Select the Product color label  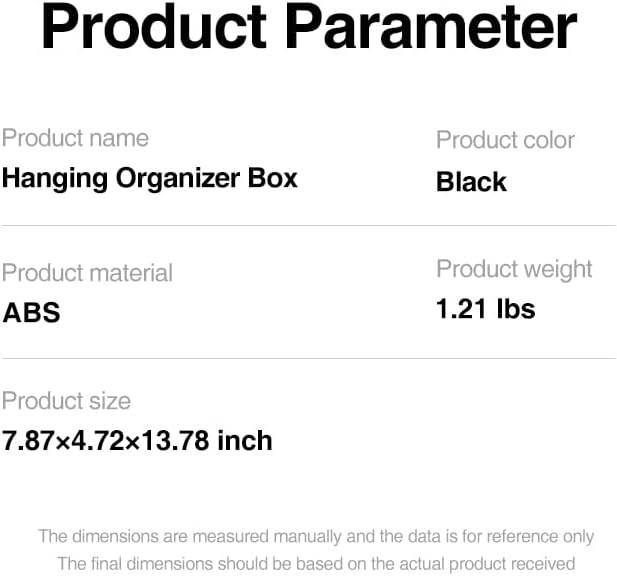pyautogui.click(x=506, y=140)
